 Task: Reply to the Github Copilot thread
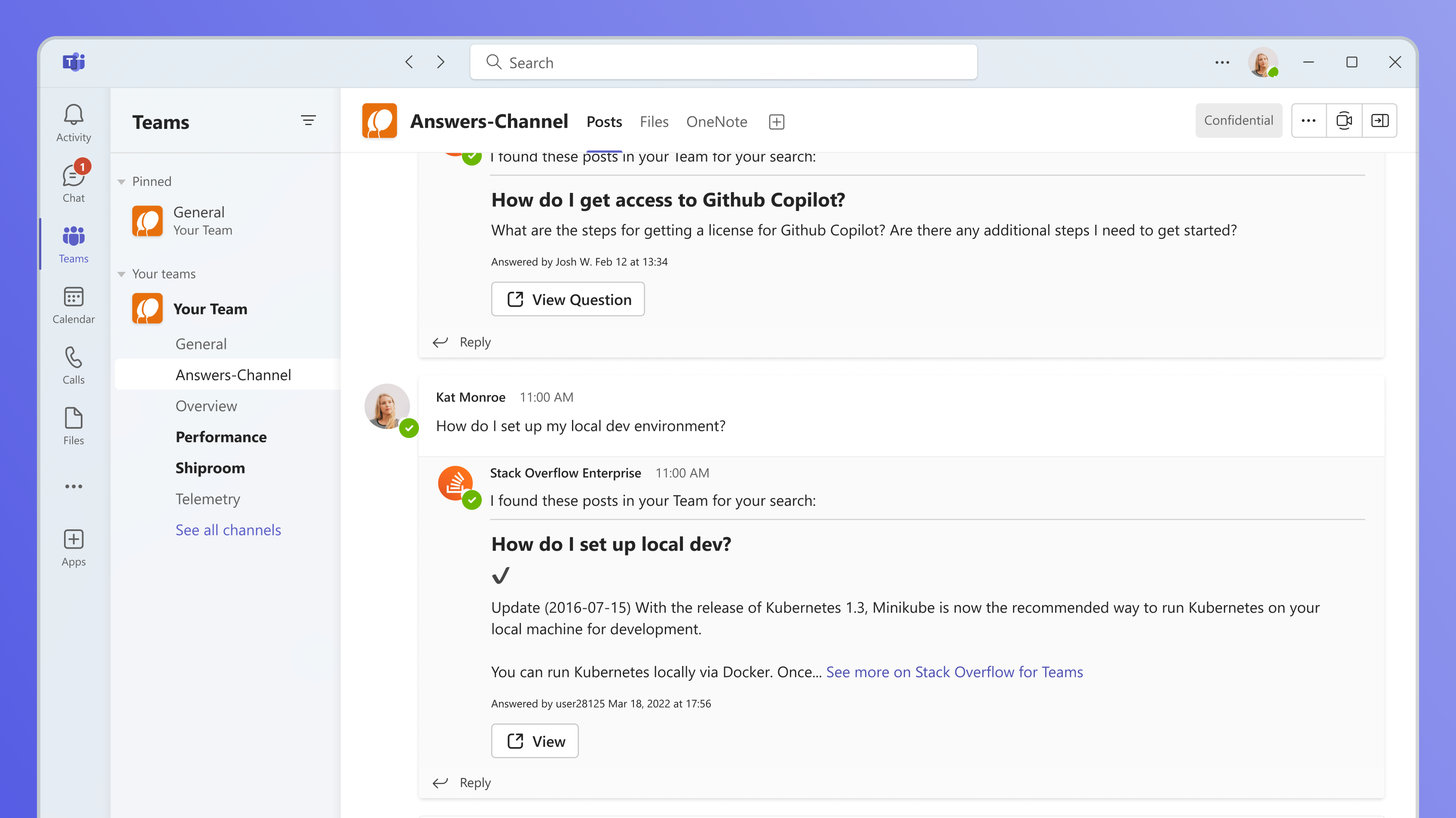462,342
